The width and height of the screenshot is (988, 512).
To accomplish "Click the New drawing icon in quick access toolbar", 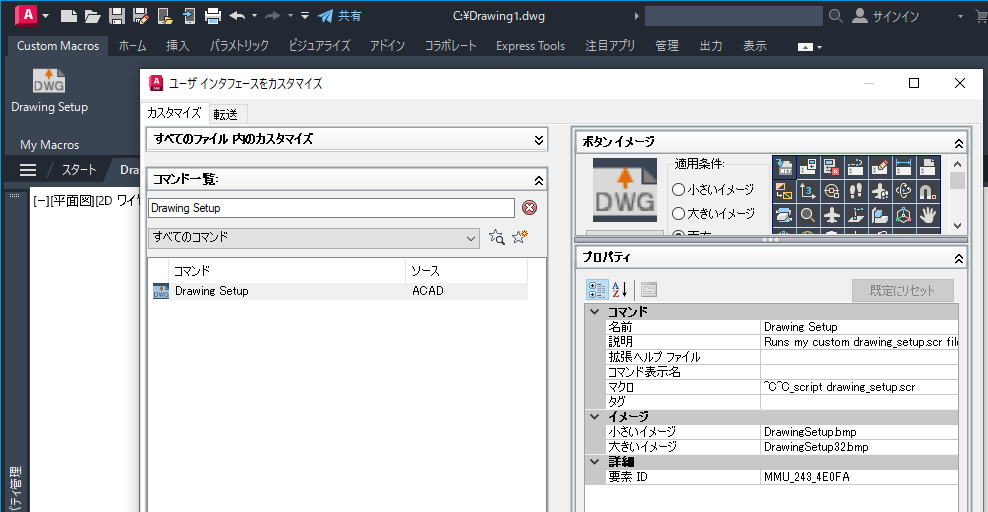I will (x=69, y=16).
